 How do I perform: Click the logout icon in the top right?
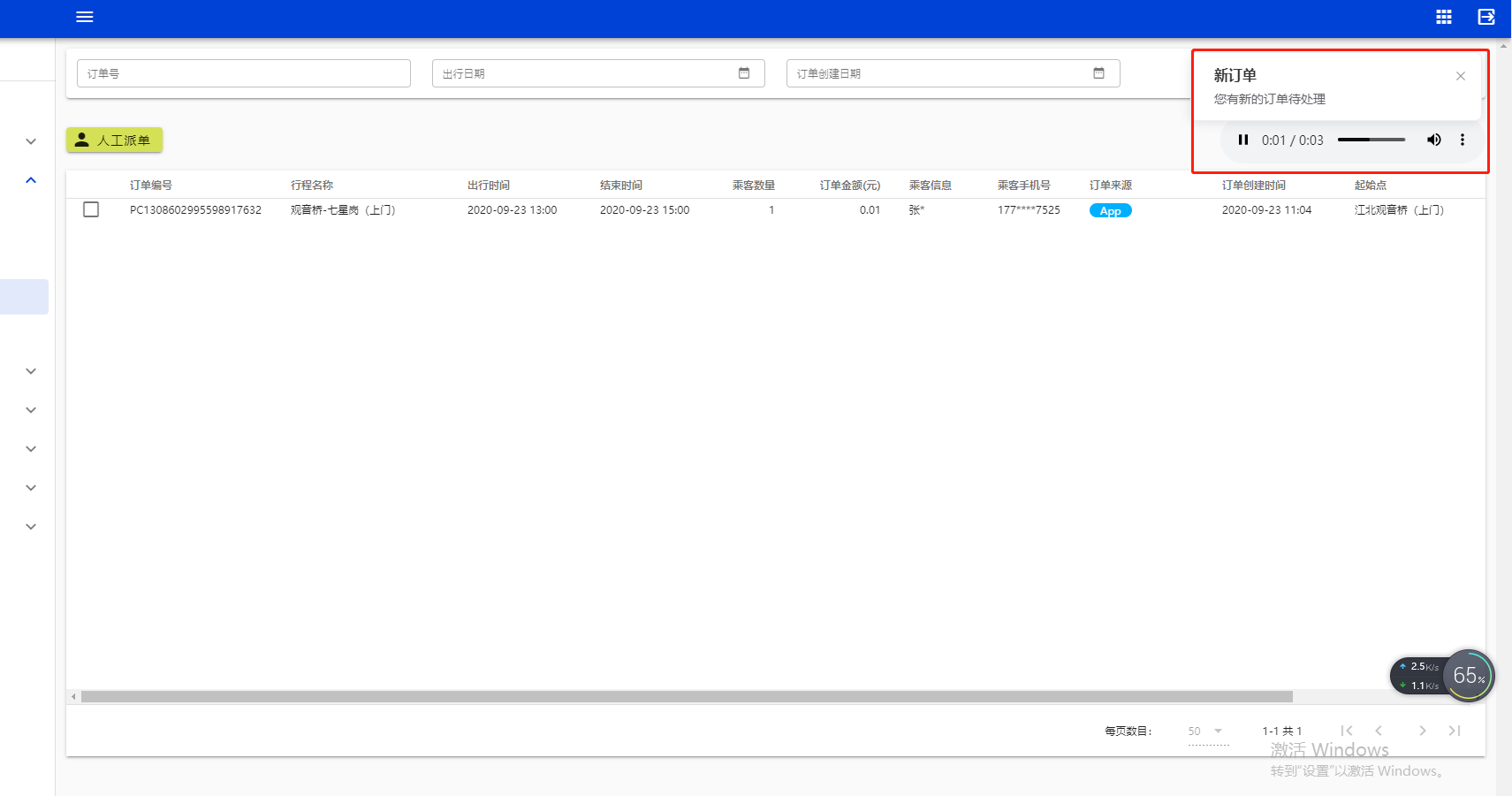[x=1486, y=17]
